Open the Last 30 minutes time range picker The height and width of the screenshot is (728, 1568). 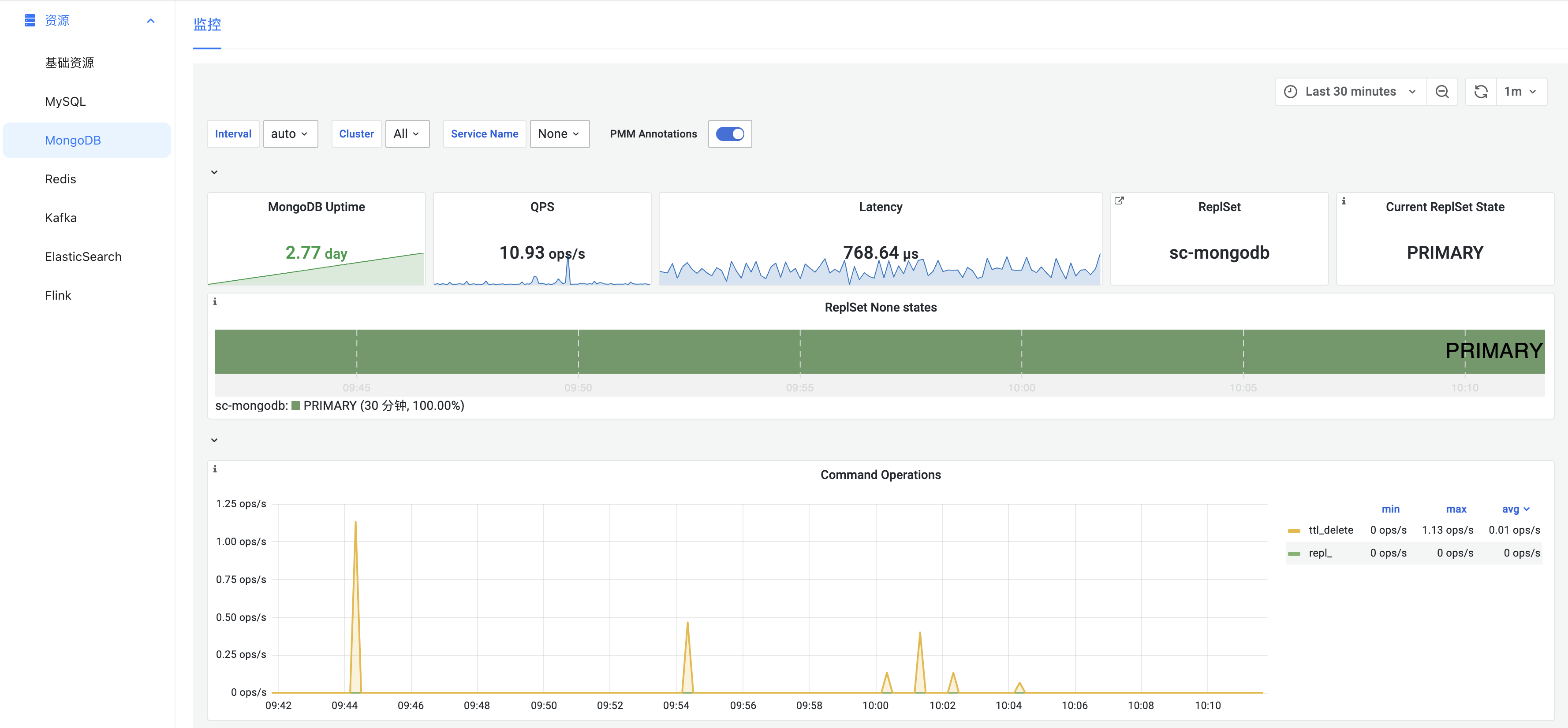point(1351,91)
